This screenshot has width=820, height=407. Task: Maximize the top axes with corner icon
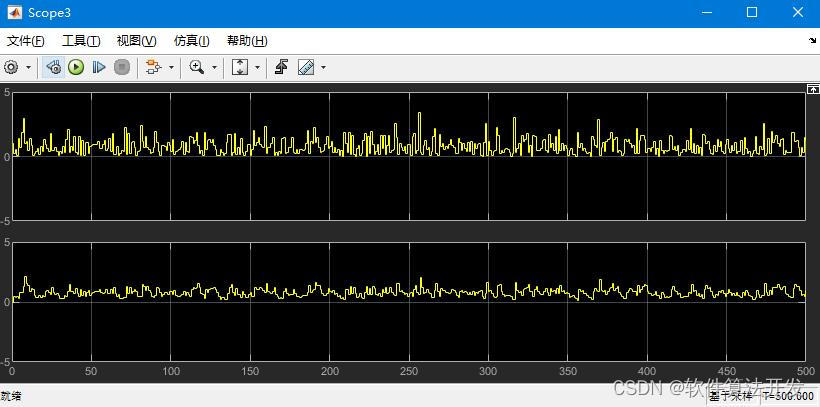pos(813,89)
